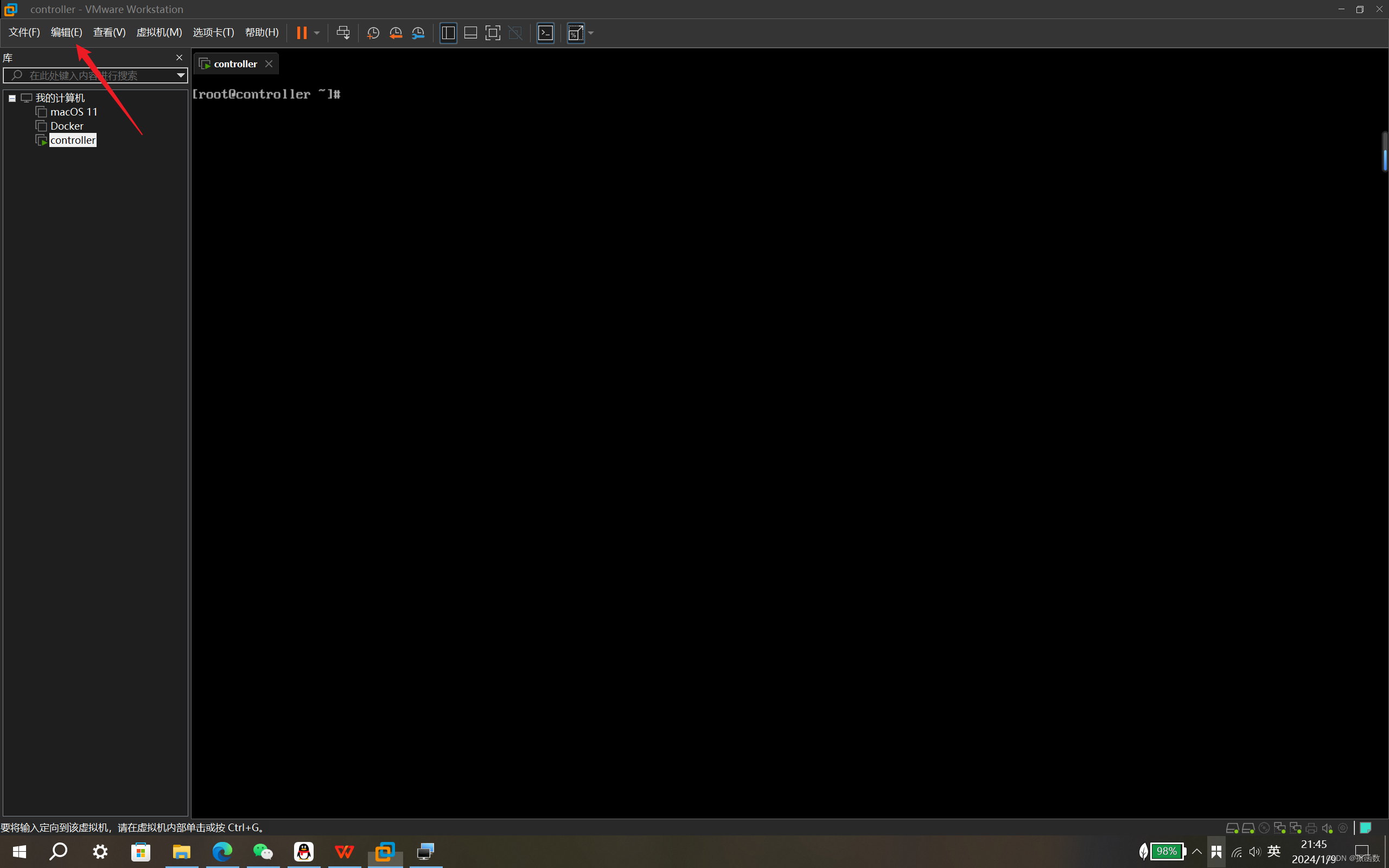The image size is (1389, 868).
Task: Open the remote desktop taskbar app
Action: tap(426, 851)
